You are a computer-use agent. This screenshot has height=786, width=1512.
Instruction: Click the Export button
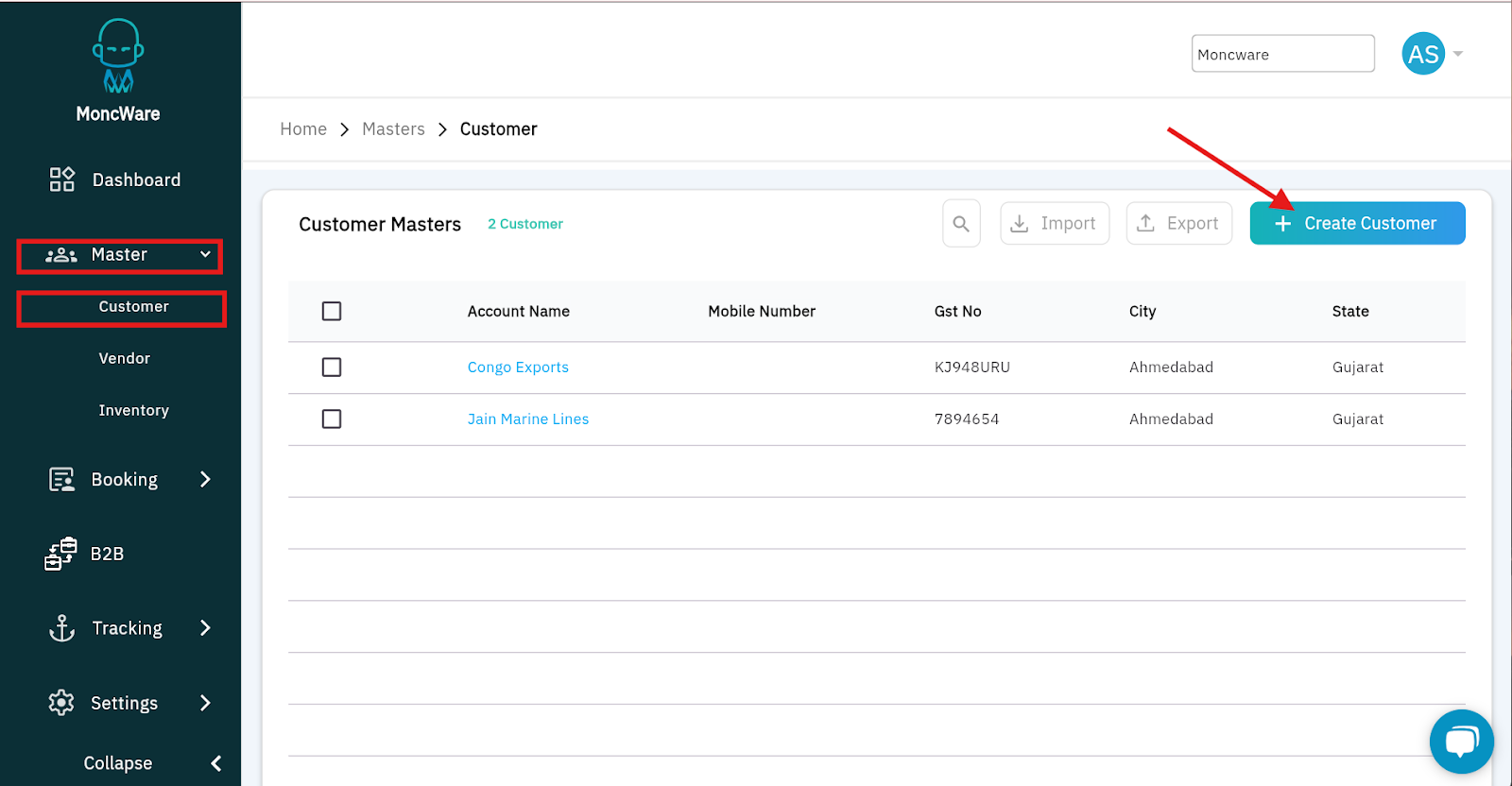tap(1178, 224)
